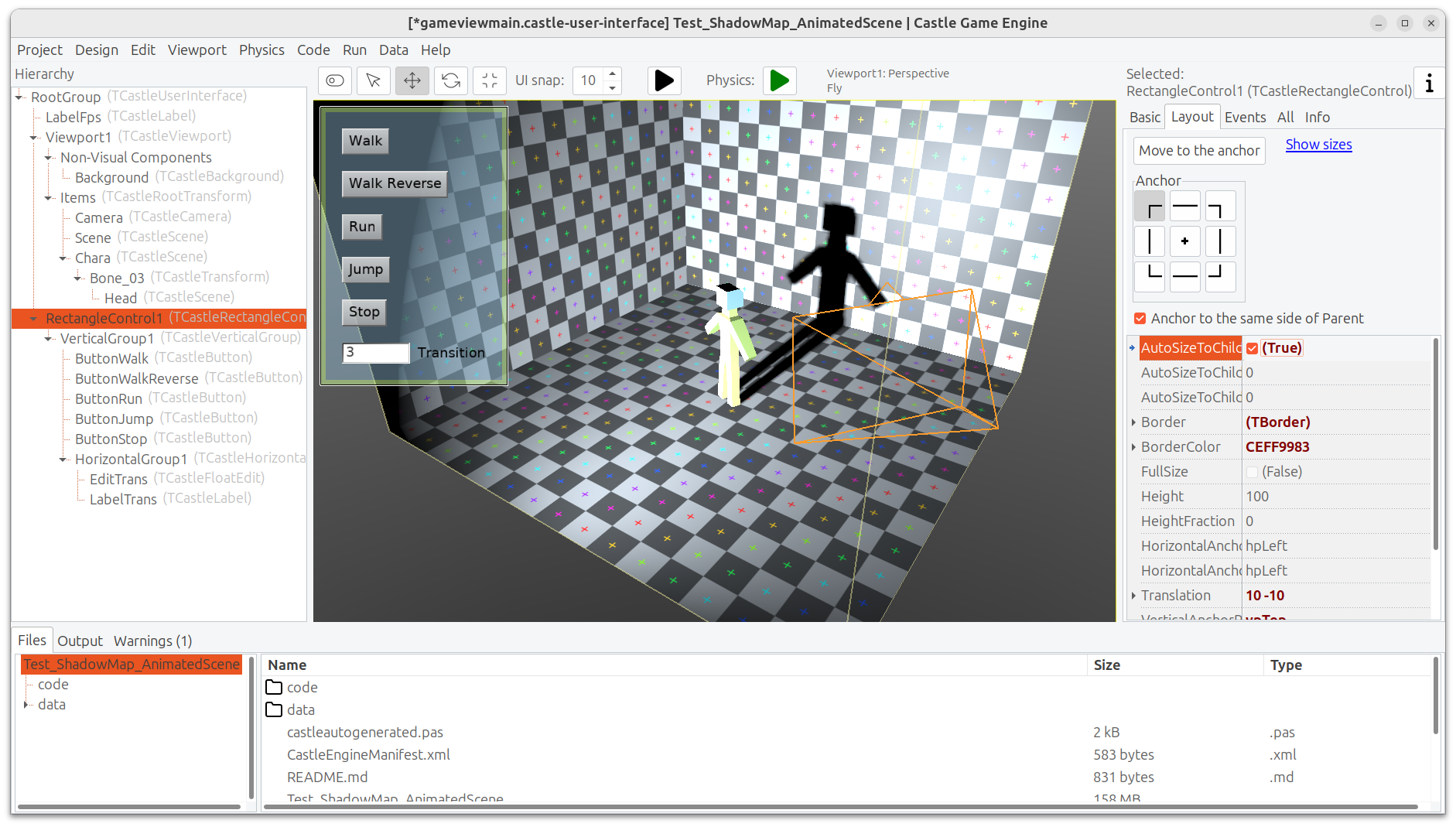Toggle Anchor to same side of Parent
This screenshot has height=827, width=1456.
(1140, 319)
